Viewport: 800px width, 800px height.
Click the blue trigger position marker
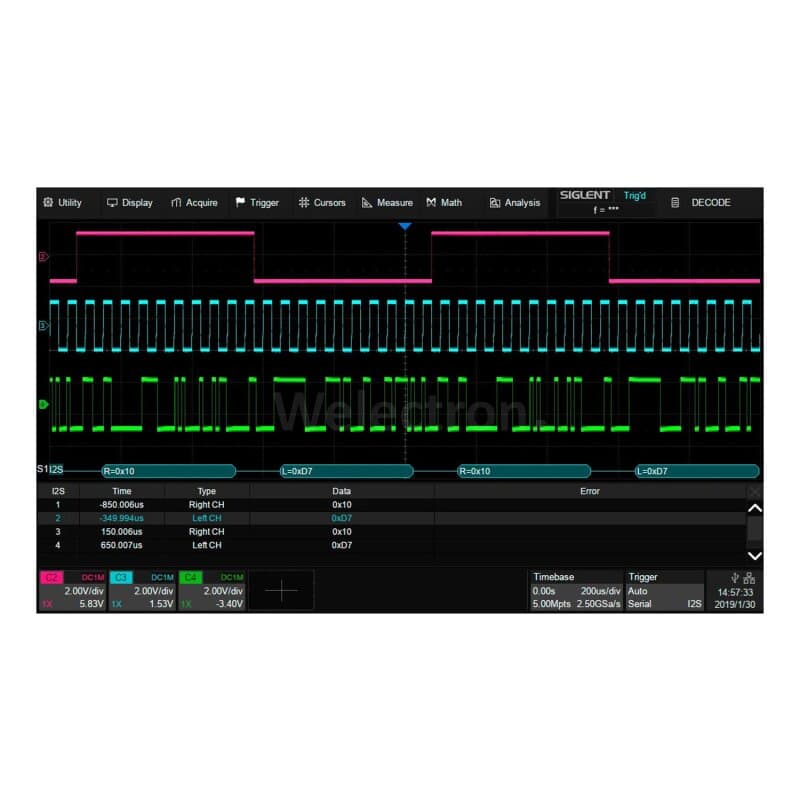coord(405,226)
